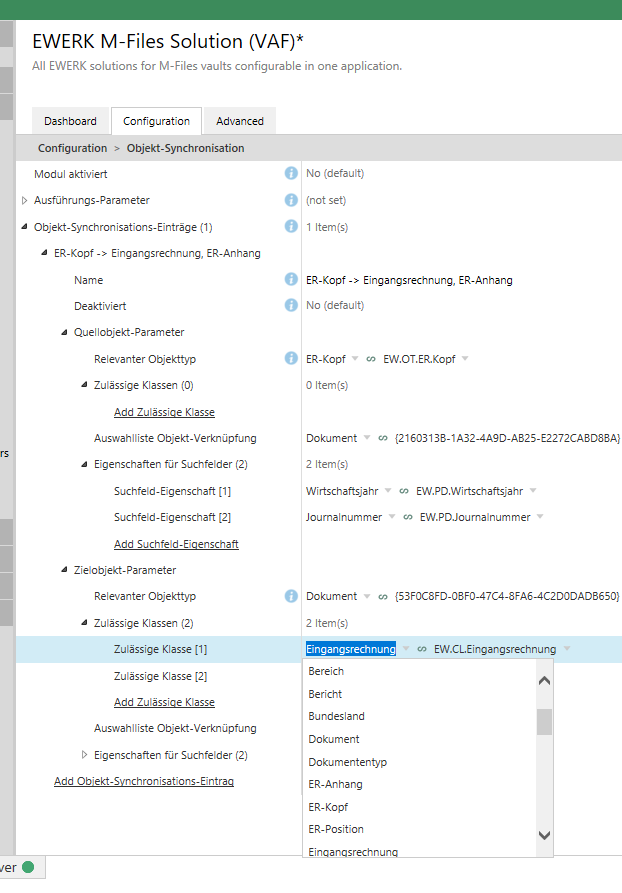This screenshot has width=622, height=893.
Task: Open EW.OT.ER.Kopf alias dropdown arrow
Action: coord(465,359)
